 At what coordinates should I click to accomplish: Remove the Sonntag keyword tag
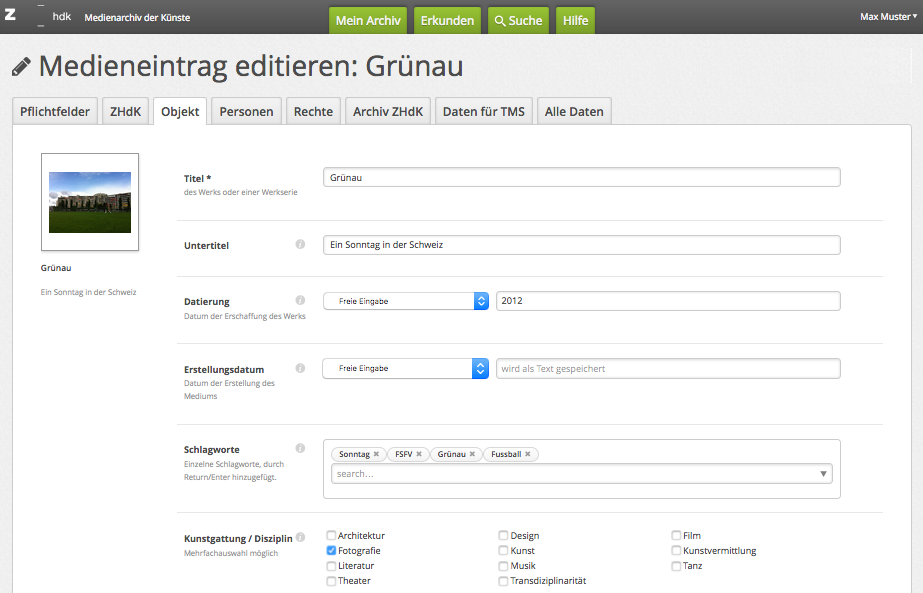tap(376, 454)
